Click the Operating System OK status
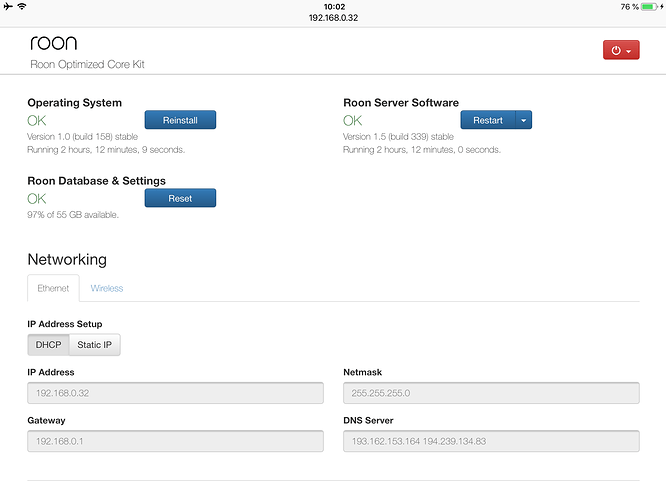 [x=37, y=121]
